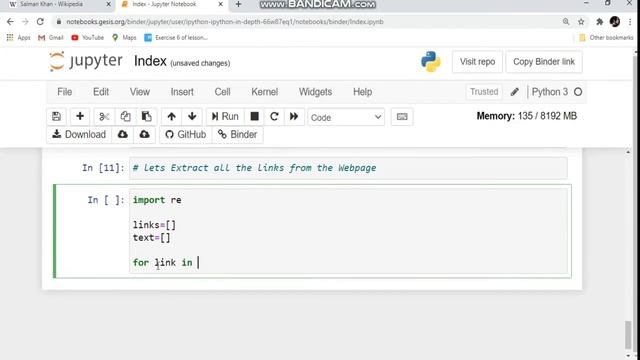This screenshot has width=640, height=360.
Task: Reload the page
Action: [x=40, y=22]
